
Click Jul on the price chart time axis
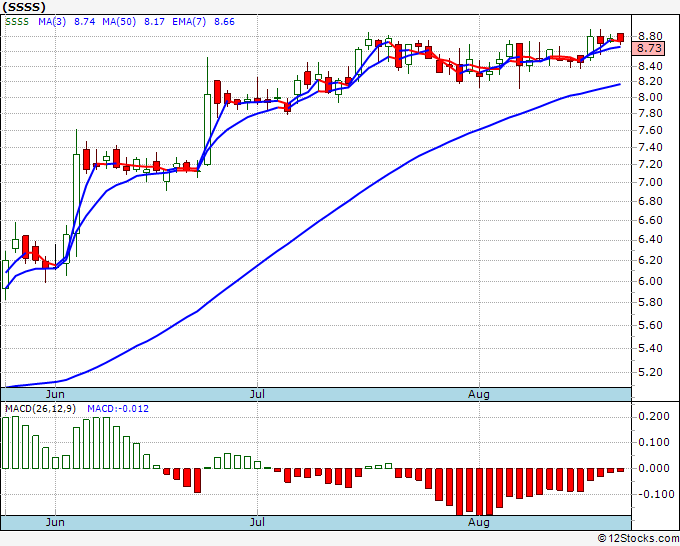257,394
